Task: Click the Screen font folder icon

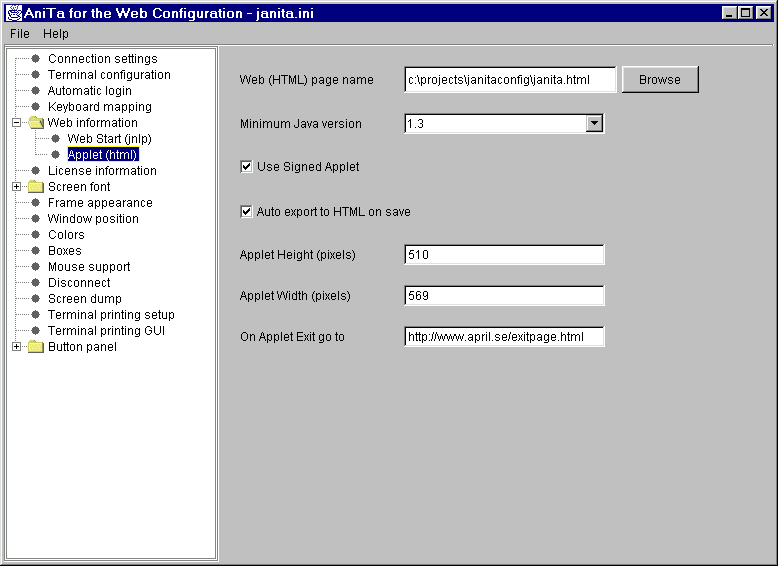Action: pos(36,187)
